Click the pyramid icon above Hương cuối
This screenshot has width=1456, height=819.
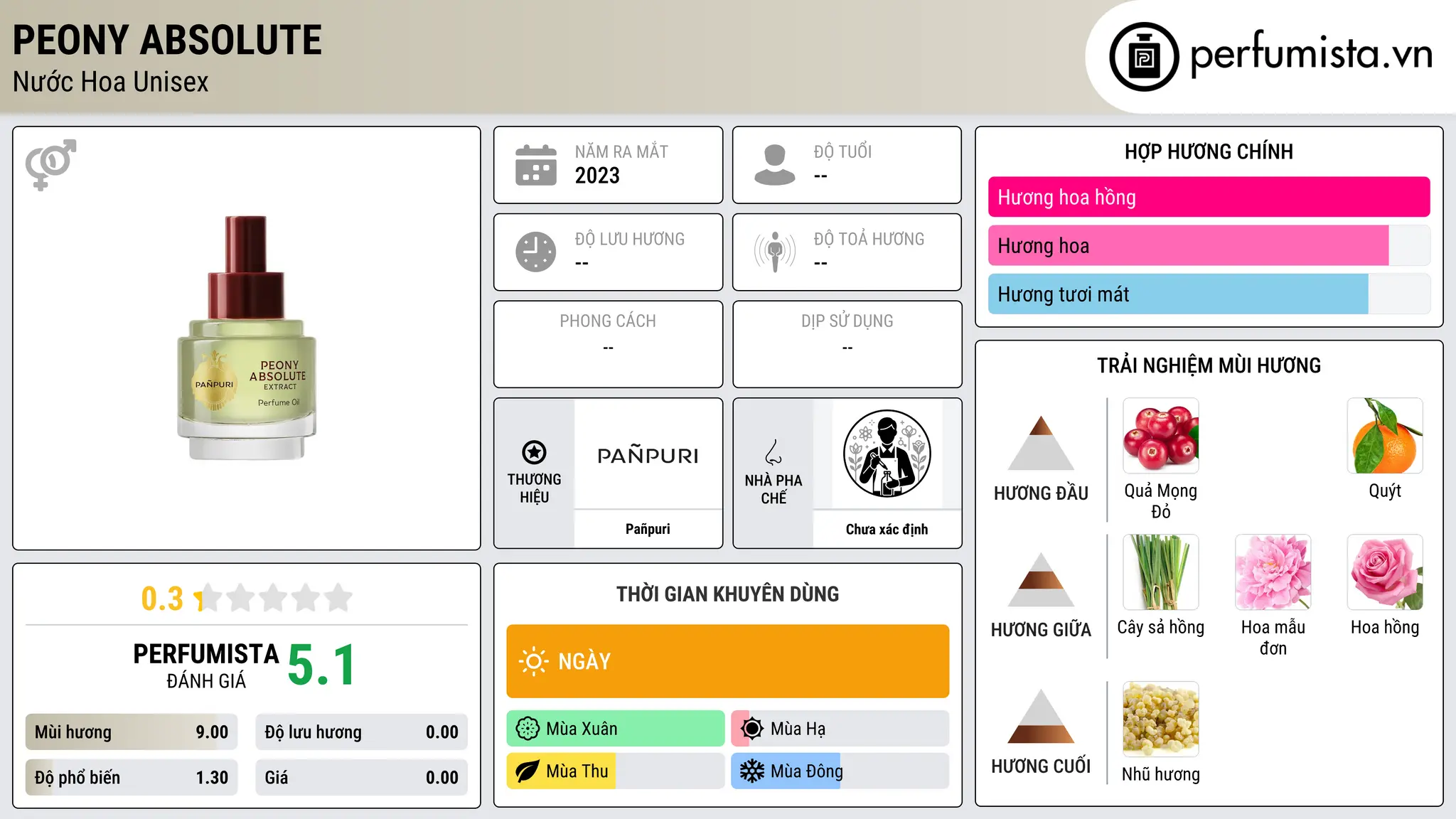pyautogui.click(x=1041, y=716)
